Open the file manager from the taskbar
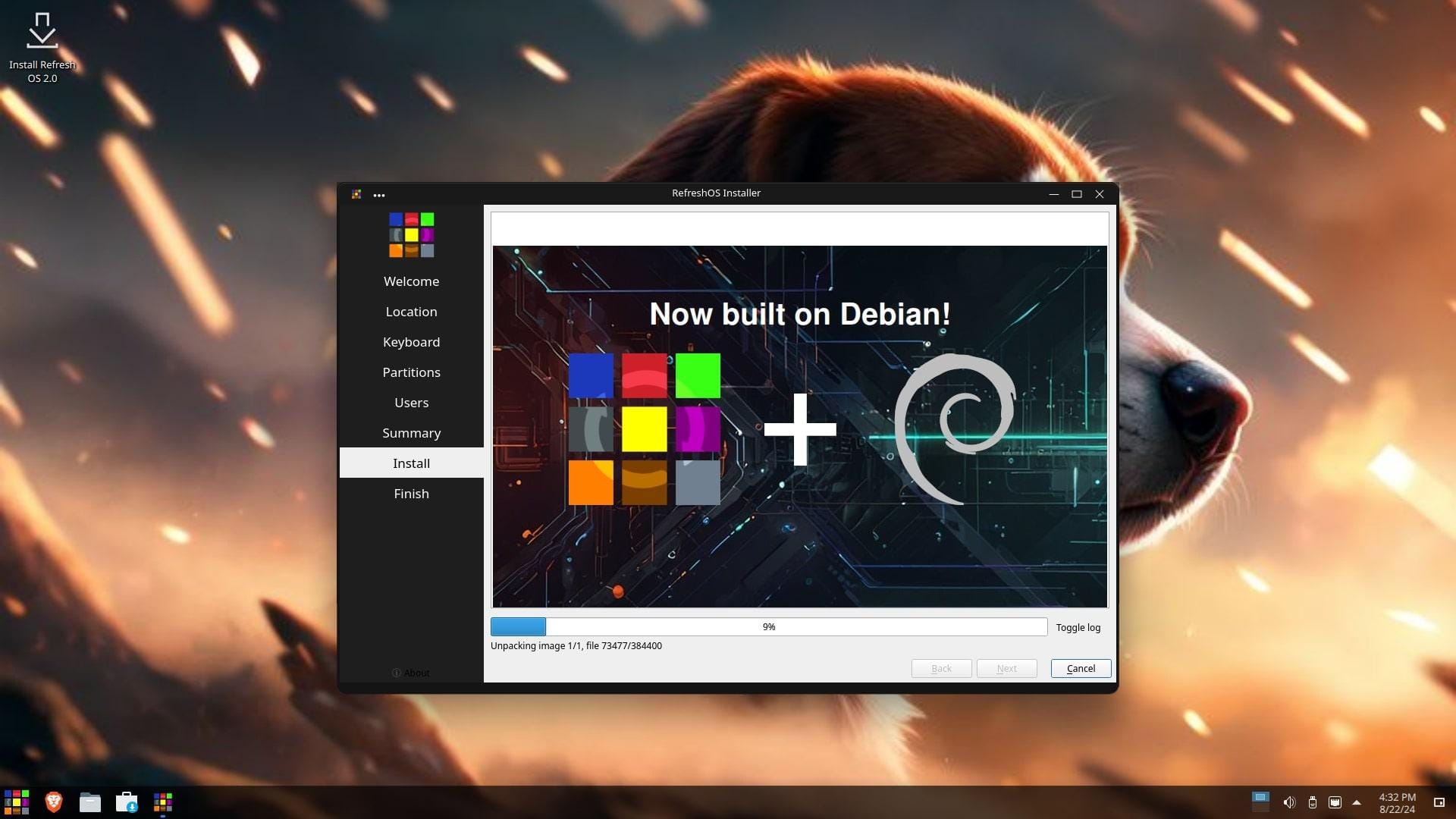1456x819 pixels. [89, 802]
